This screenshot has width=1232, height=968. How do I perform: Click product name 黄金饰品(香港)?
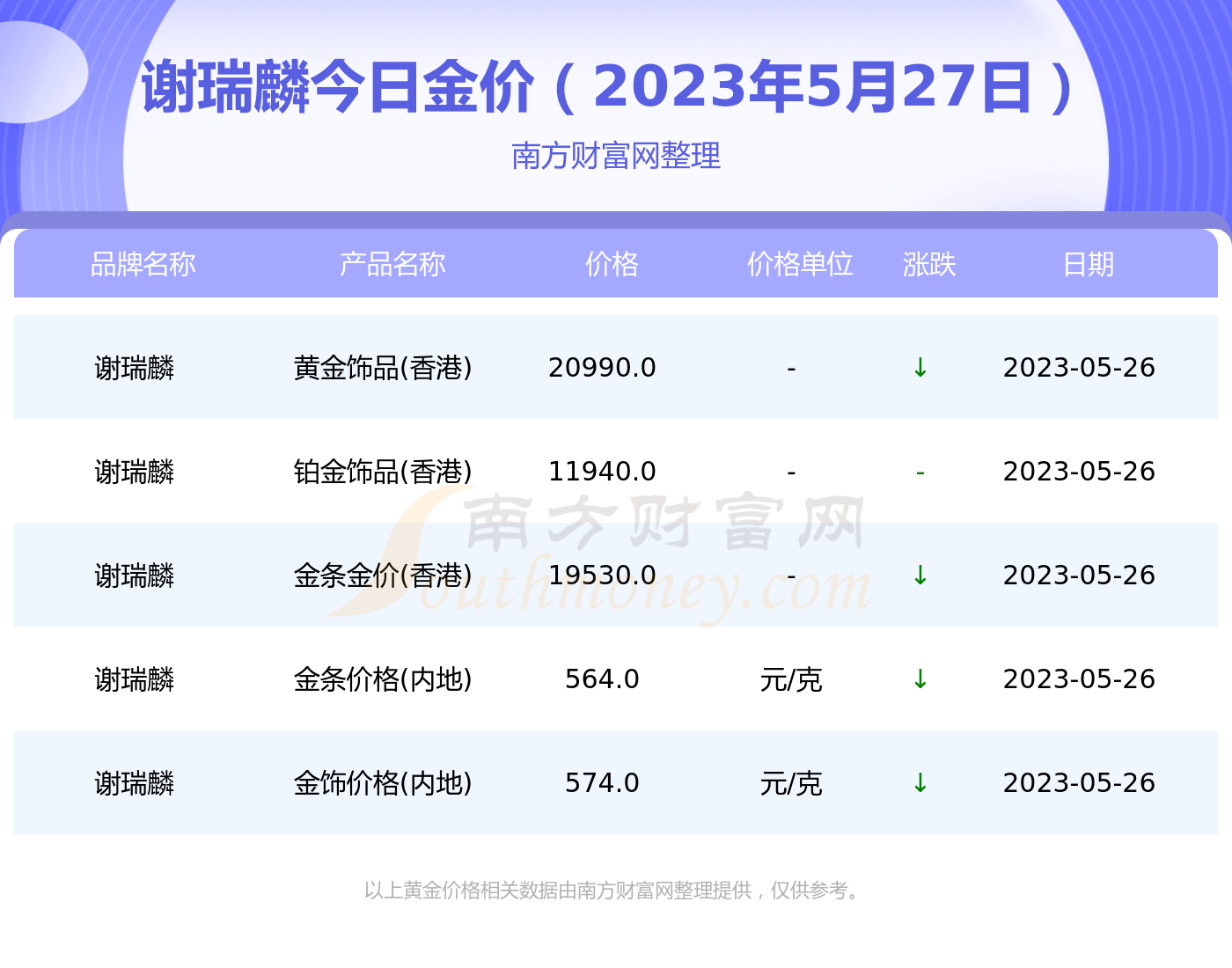click(x=383, y=368)
